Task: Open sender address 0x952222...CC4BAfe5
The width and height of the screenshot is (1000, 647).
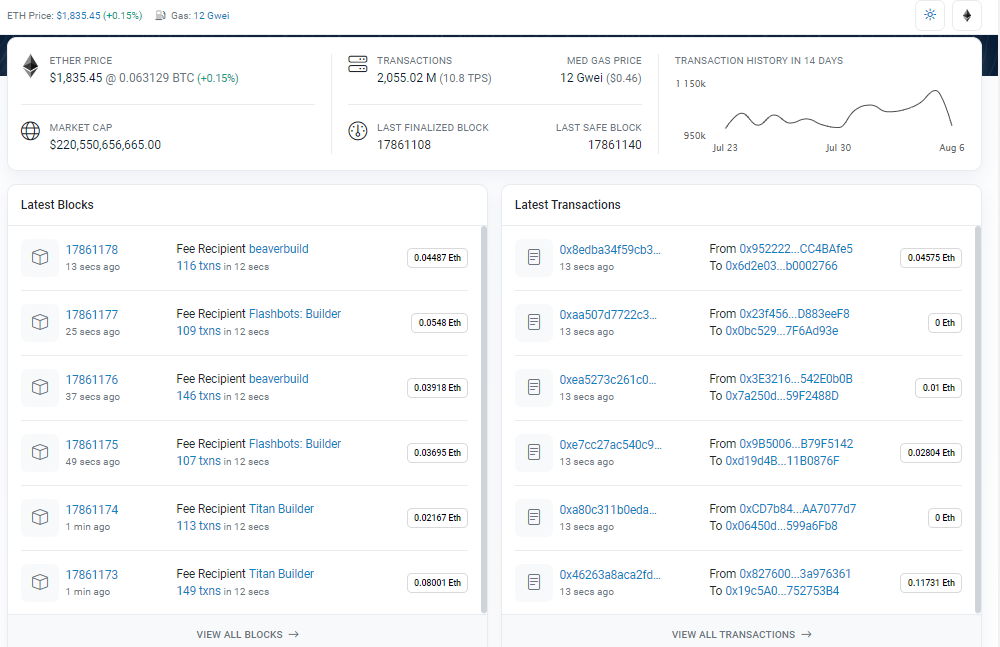Action: point(796,249)
